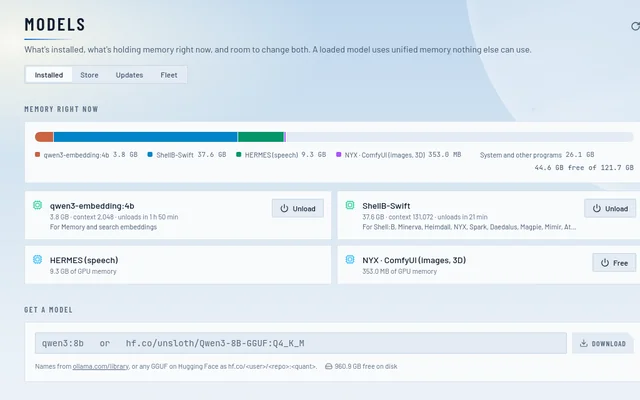Image resolution: width=640 pixels, height=400 pixels.
Task: Click orange legend square for qwen3-embedding:4b
Action: point(38,155)
